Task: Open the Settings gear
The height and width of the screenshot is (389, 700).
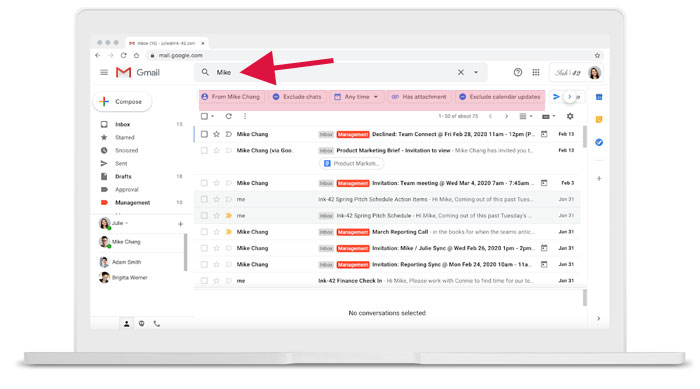Action: (570, 116)
